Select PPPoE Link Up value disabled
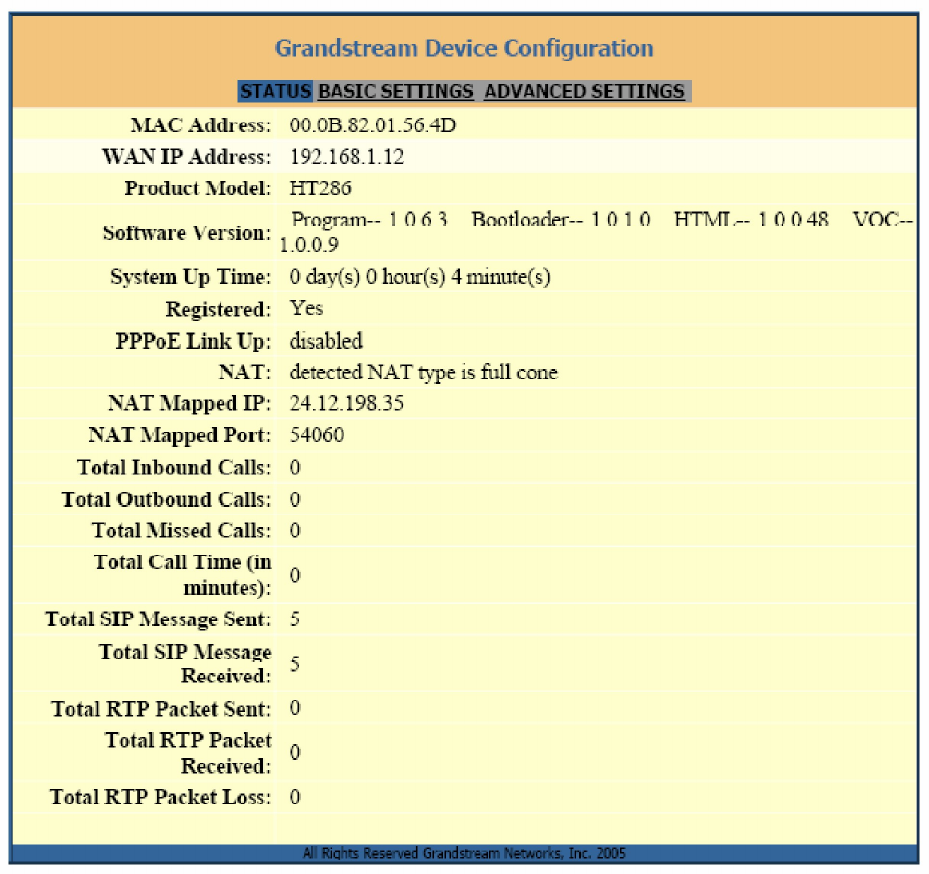This screenshot has width=929, height=874. tap(326, 341)
